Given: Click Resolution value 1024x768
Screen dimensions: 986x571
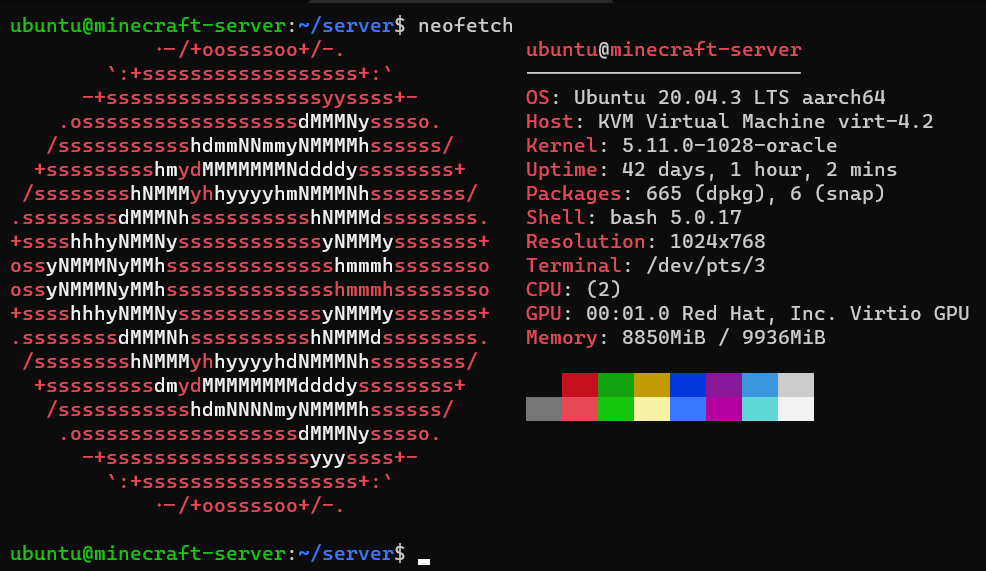Looking at the screenshot, I should pyautogui.click(x=717, y=241).
